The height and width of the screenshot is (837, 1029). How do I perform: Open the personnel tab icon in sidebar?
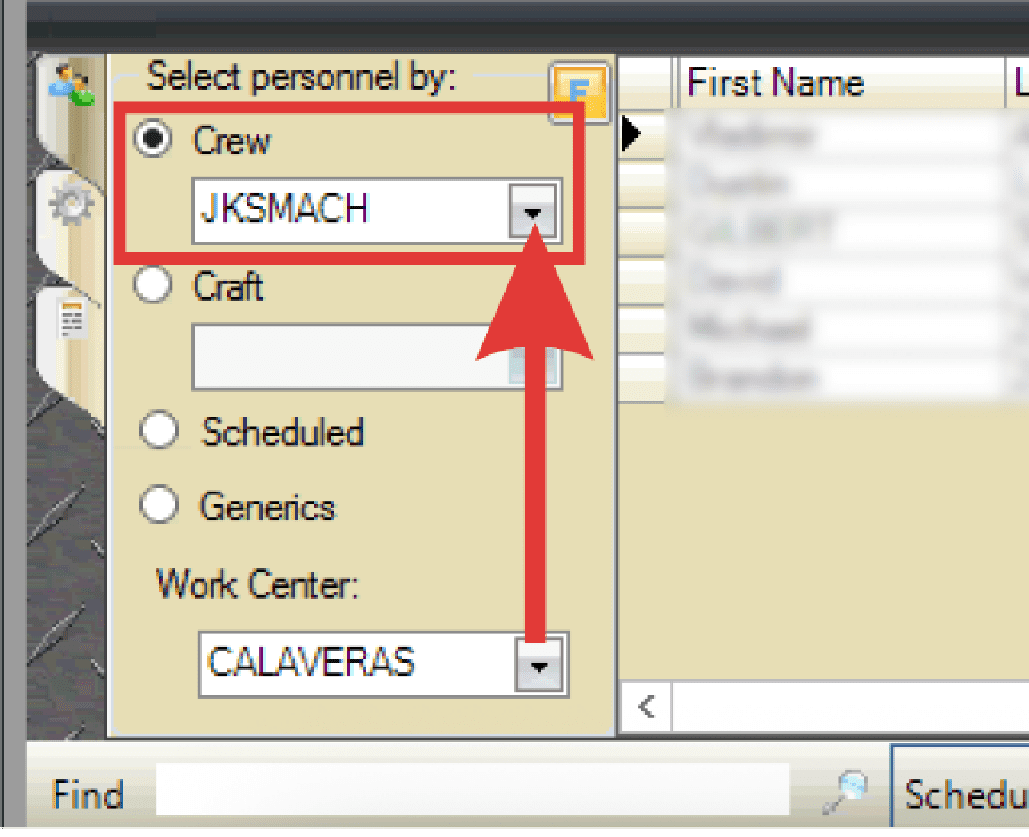(72, 86)
